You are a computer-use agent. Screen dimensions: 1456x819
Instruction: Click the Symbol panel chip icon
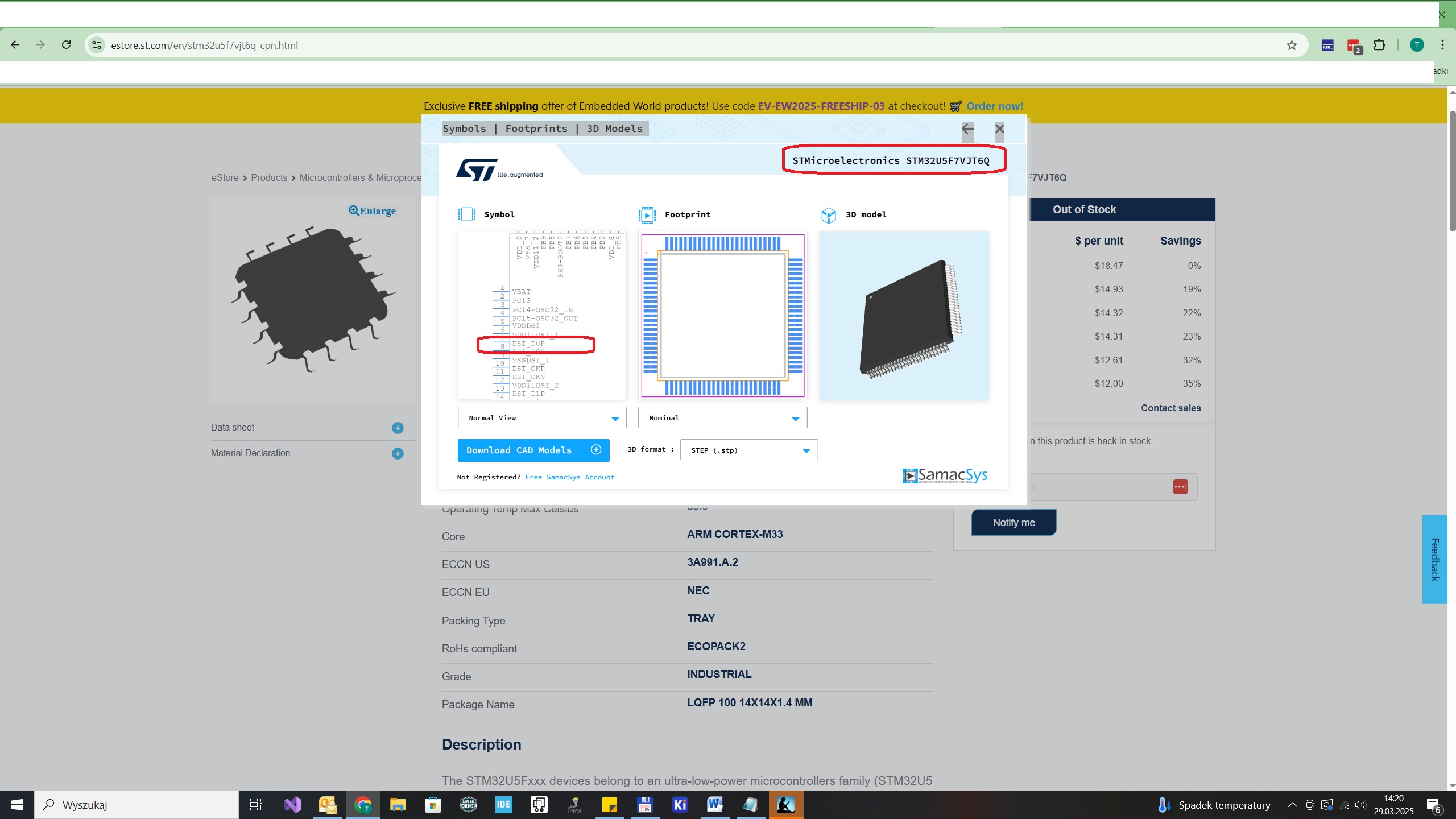tap(466, 214)
